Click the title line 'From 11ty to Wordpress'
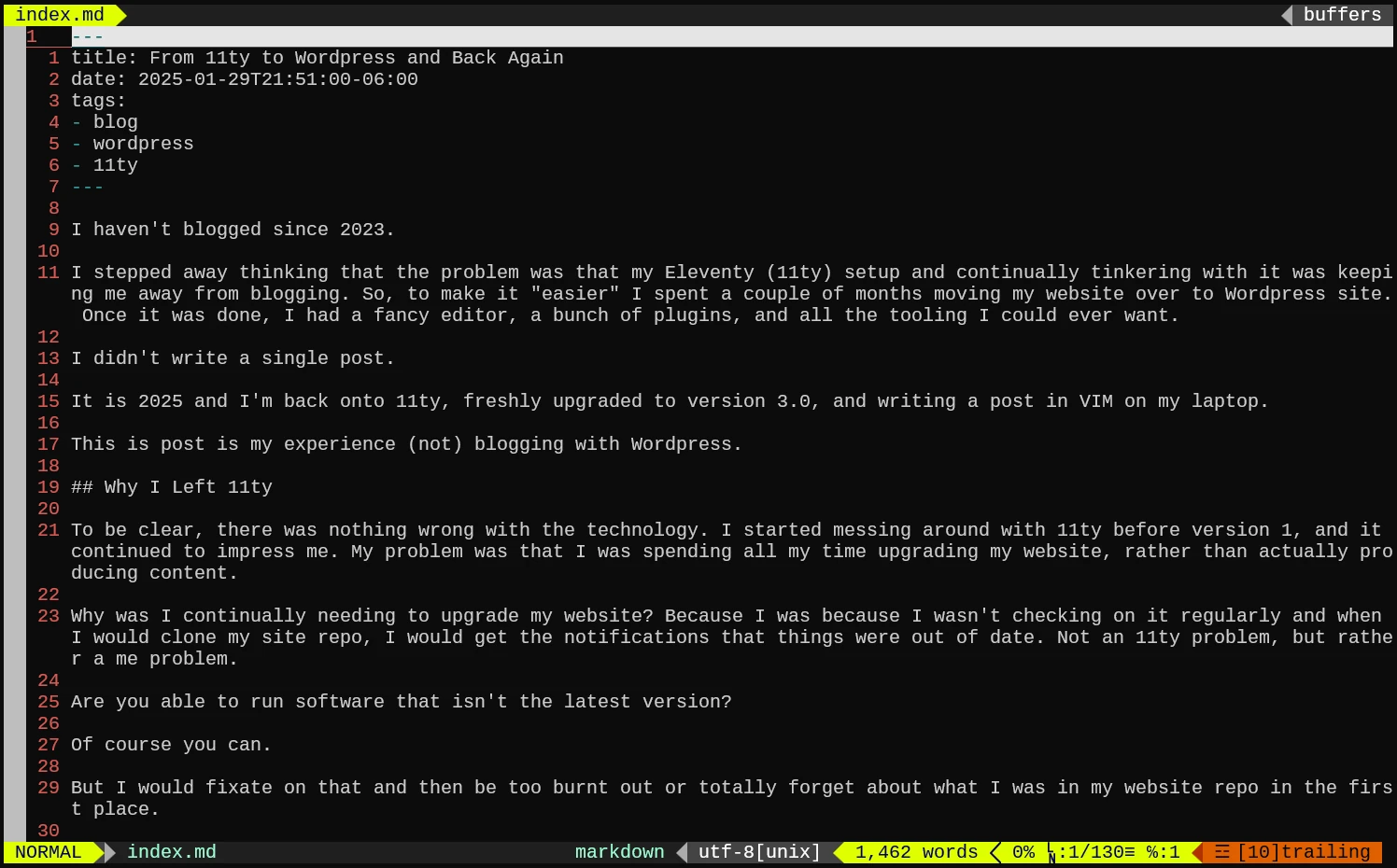 click(x=317, y=58)
